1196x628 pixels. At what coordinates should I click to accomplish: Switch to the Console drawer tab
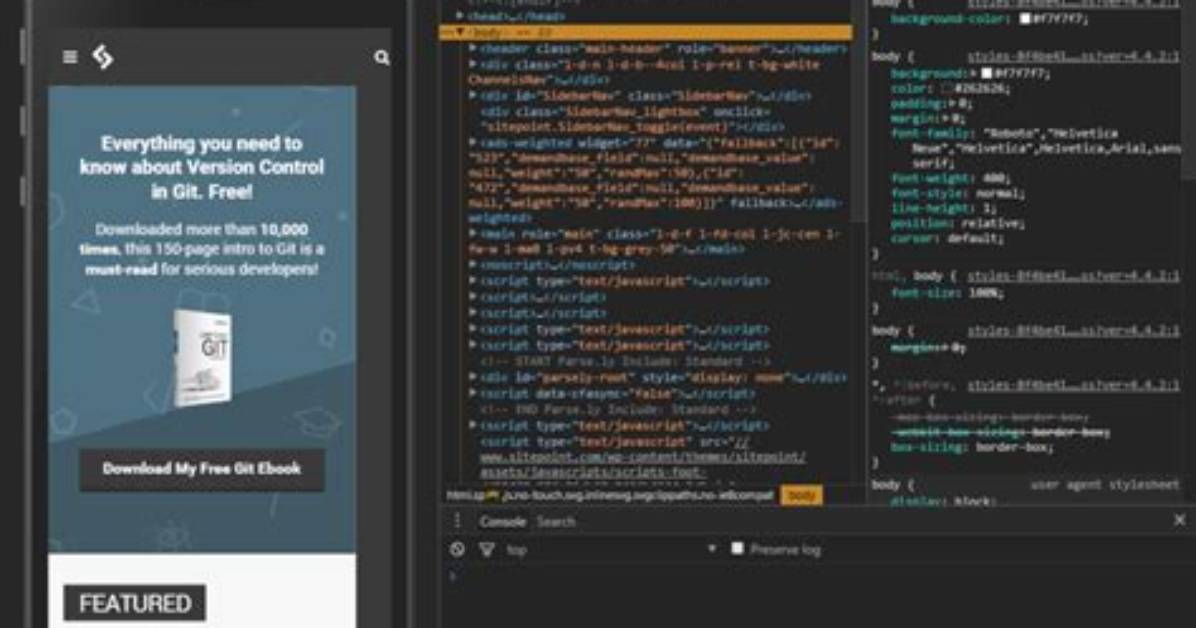tap(502, 521)
